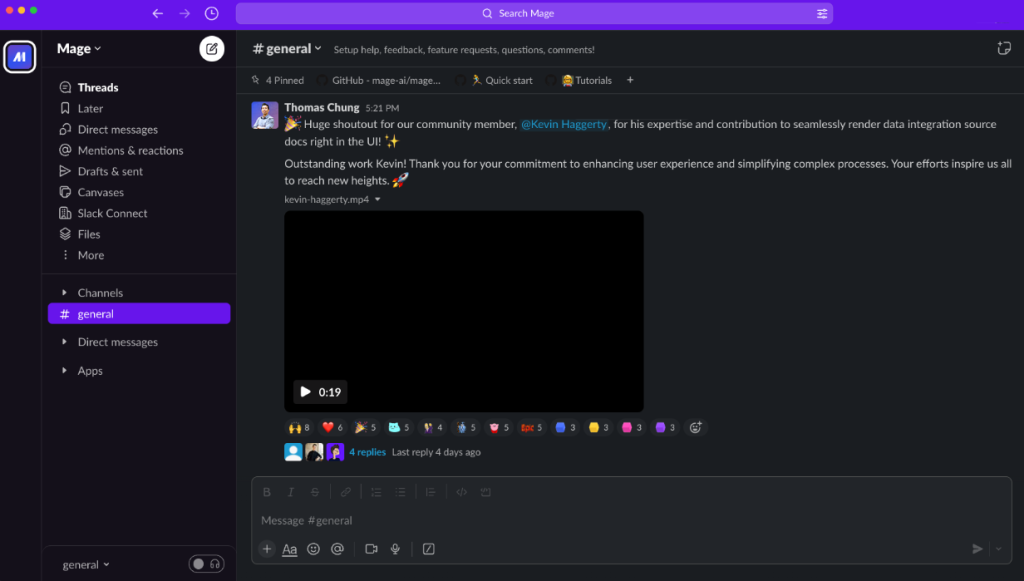Select the highlighted general channel in the sidebar
This screenshot has width=1024, height=581.
pos(139,313)
